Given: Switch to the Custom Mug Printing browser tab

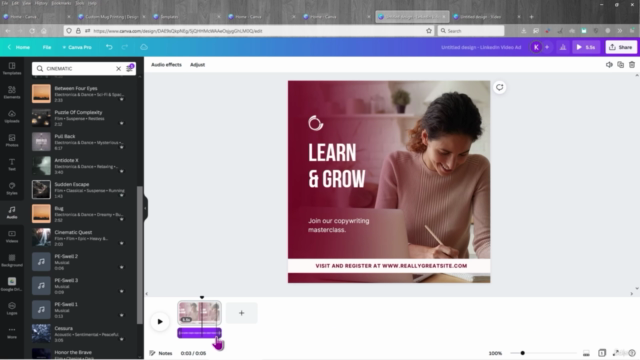Looking at the screenshot, I should click(x=112, y=17).
